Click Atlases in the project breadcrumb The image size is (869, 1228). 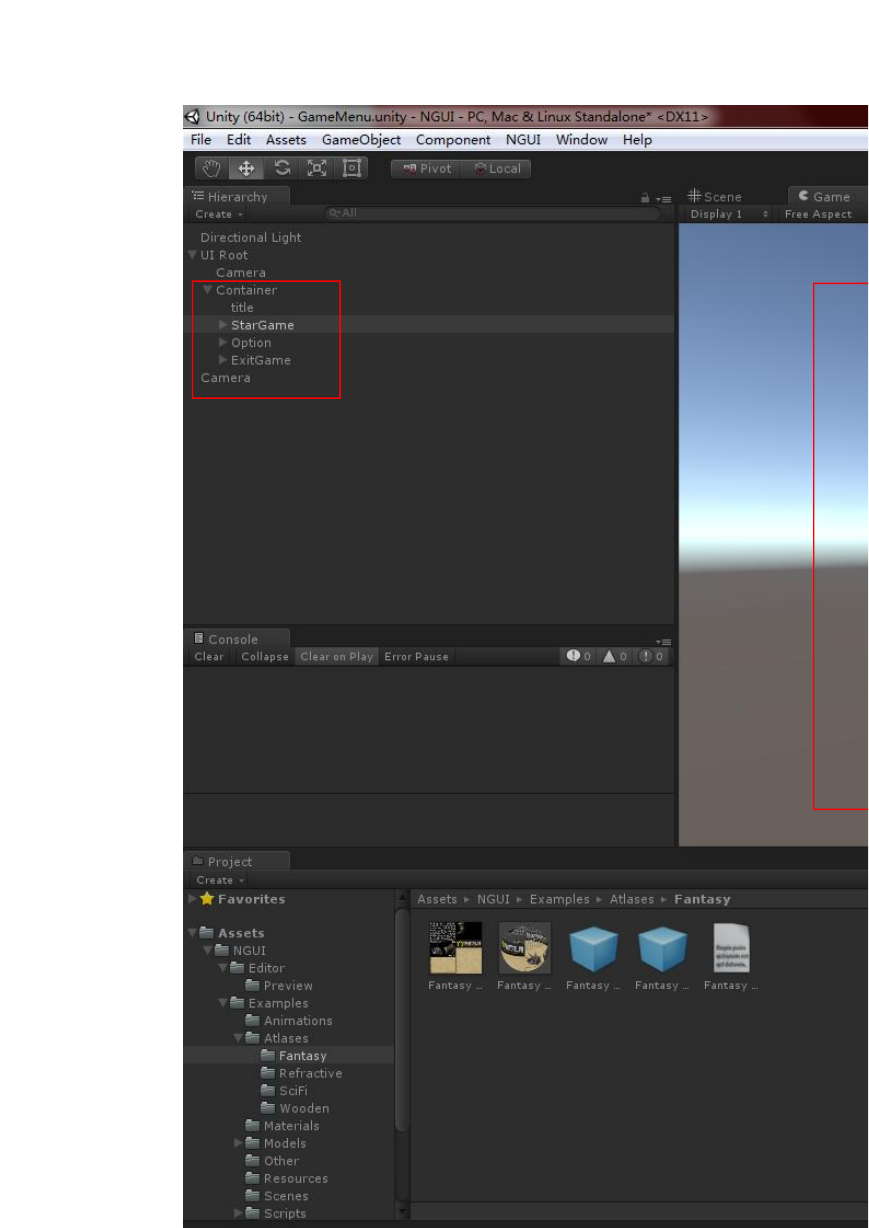pos(632,899)
